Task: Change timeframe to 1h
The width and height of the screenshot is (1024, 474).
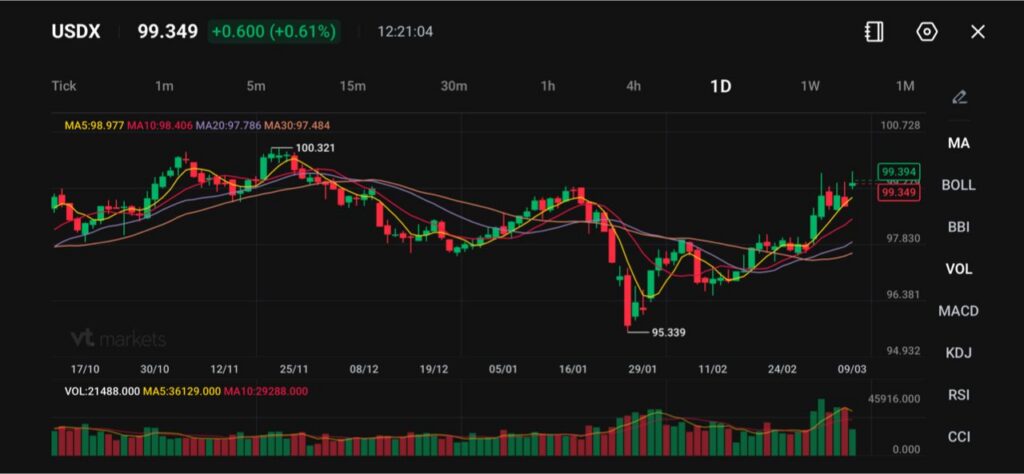Action: (x=548, y=86)
